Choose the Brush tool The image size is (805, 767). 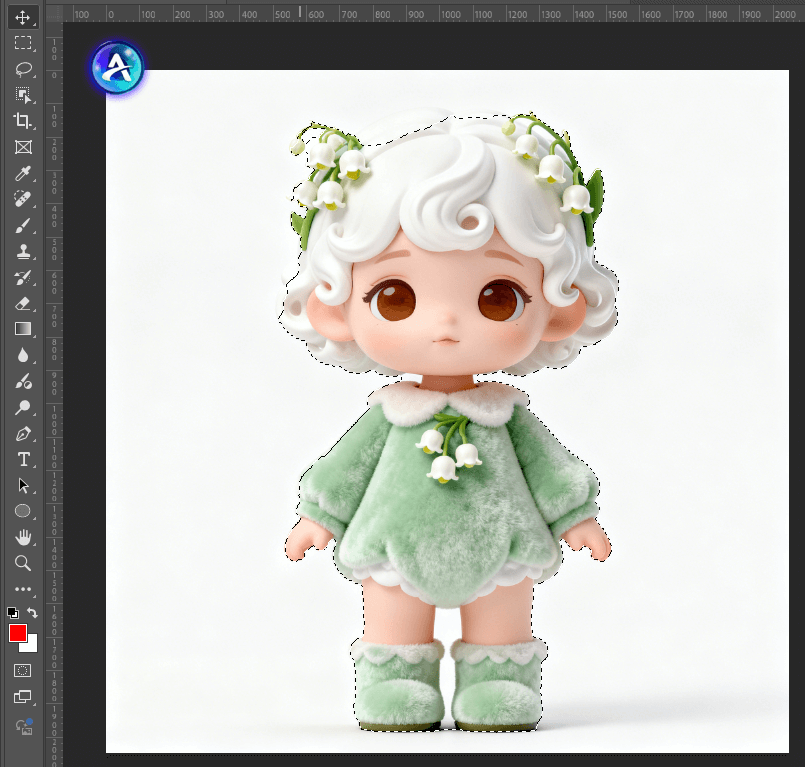click(23, 225)
